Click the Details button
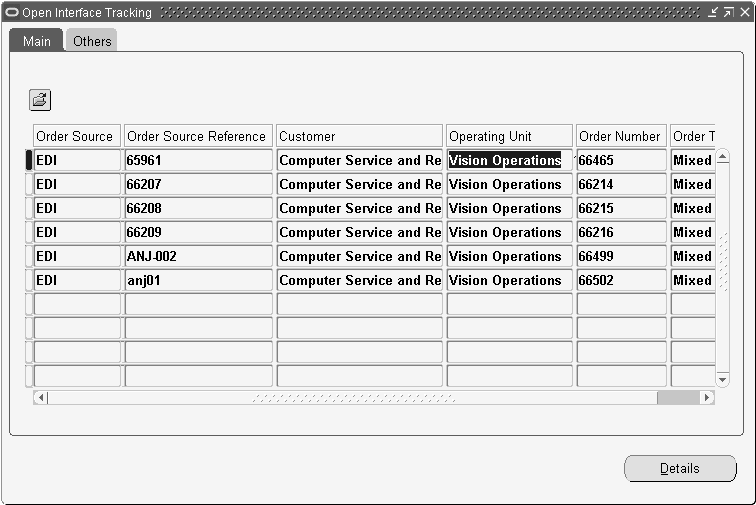 pos(680,468)
